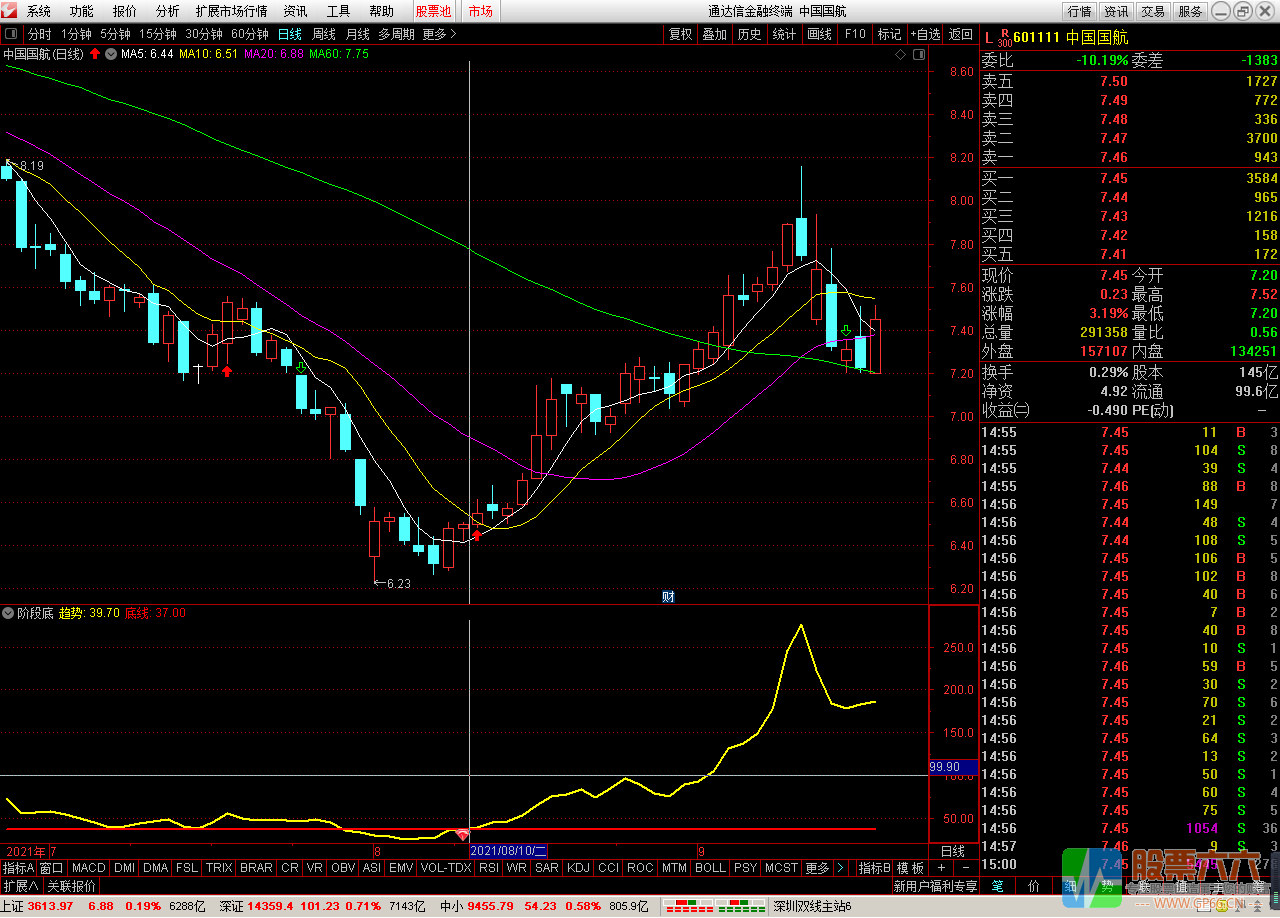Screen dimensions: 1280x918
Task: Switch to 60分钟 period
Action: (250, 34)
